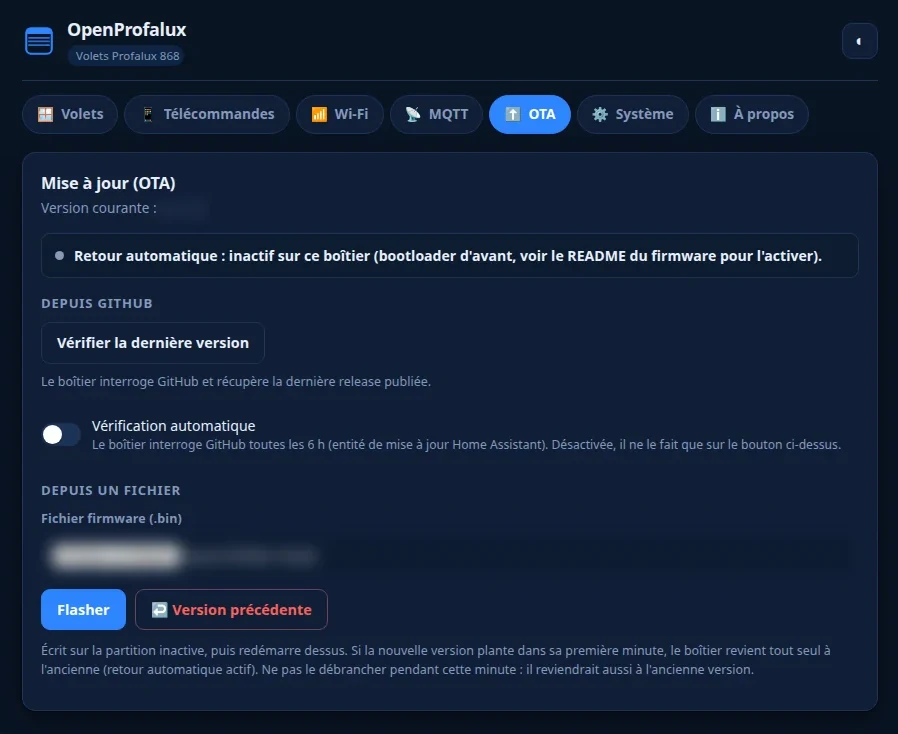Click the OpenProfalux shutter logo icon
898x734 pixels.
tap(39, 41)
